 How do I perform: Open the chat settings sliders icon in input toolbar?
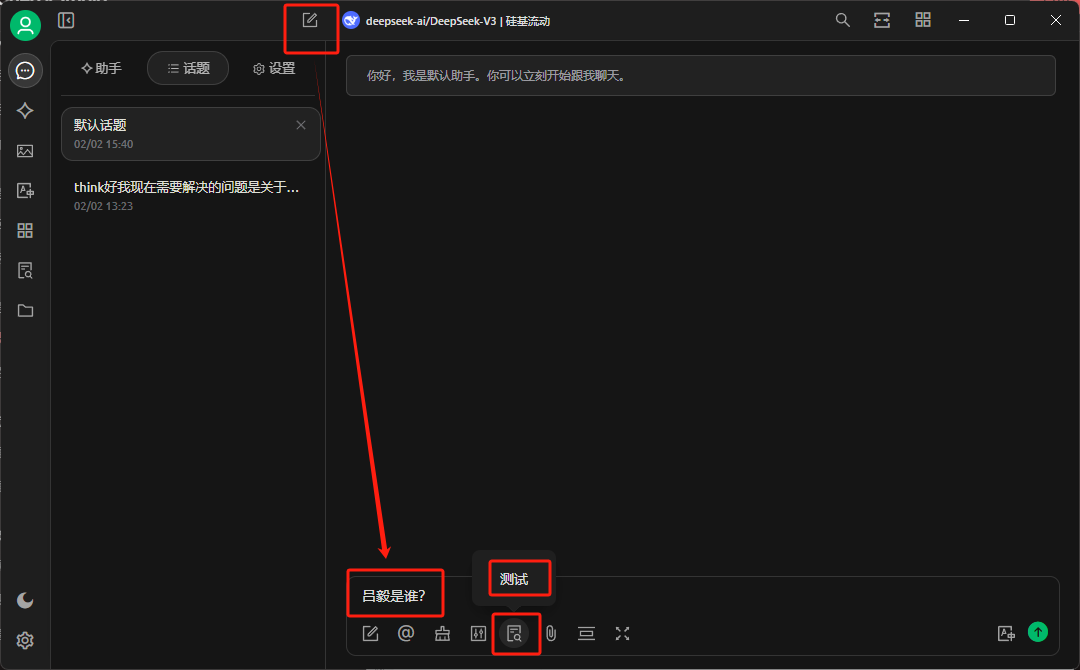point(478,633)
